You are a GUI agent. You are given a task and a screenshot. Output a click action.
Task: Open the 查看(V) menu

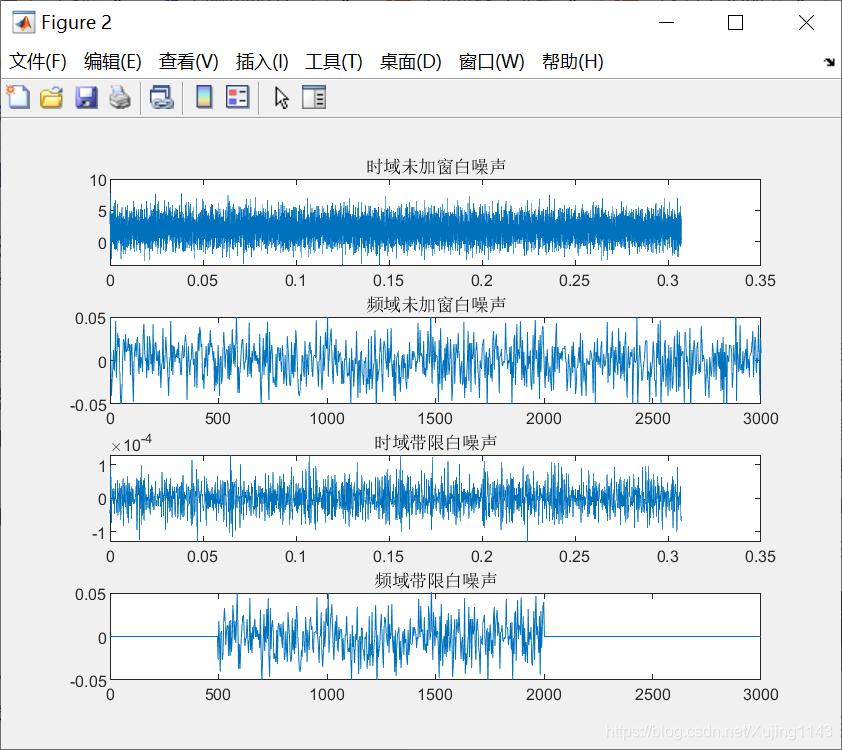click(x=188, y=62)
